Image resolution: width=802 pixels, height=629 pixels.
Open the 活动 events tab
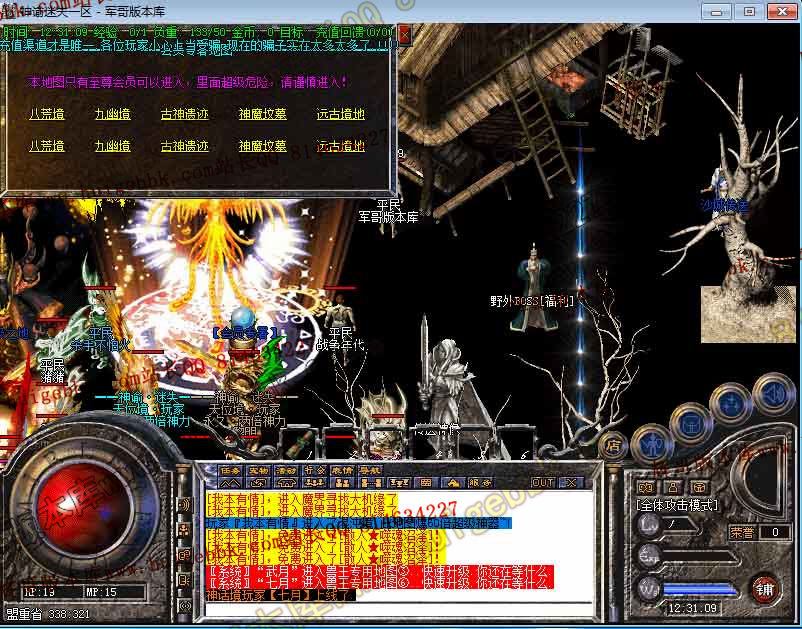point(286,470)
